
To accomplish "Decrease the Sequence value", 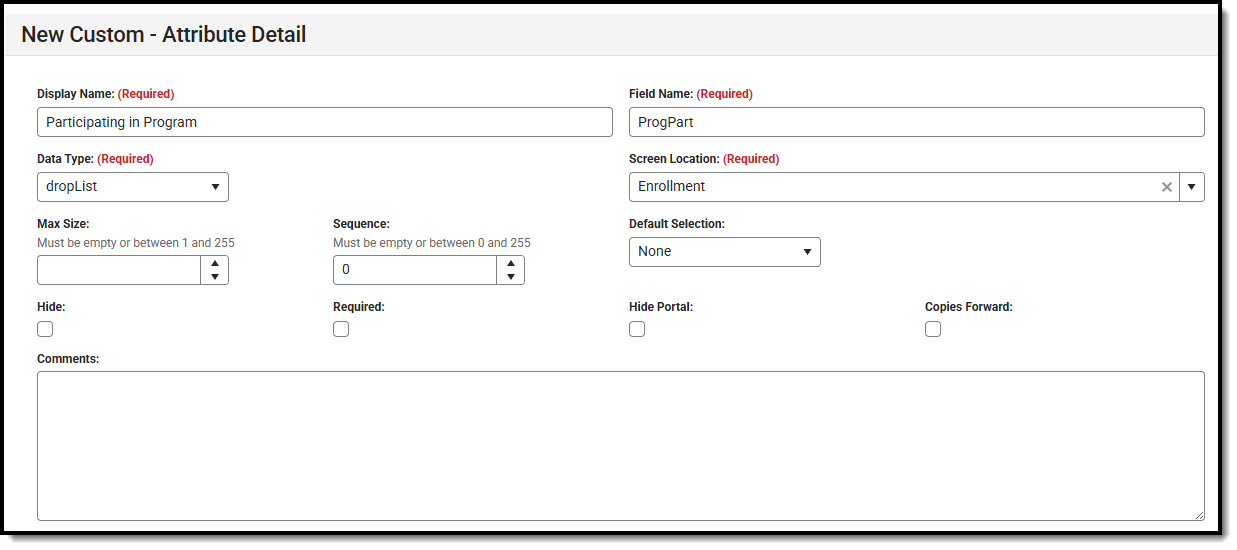I will click(511, 277).
